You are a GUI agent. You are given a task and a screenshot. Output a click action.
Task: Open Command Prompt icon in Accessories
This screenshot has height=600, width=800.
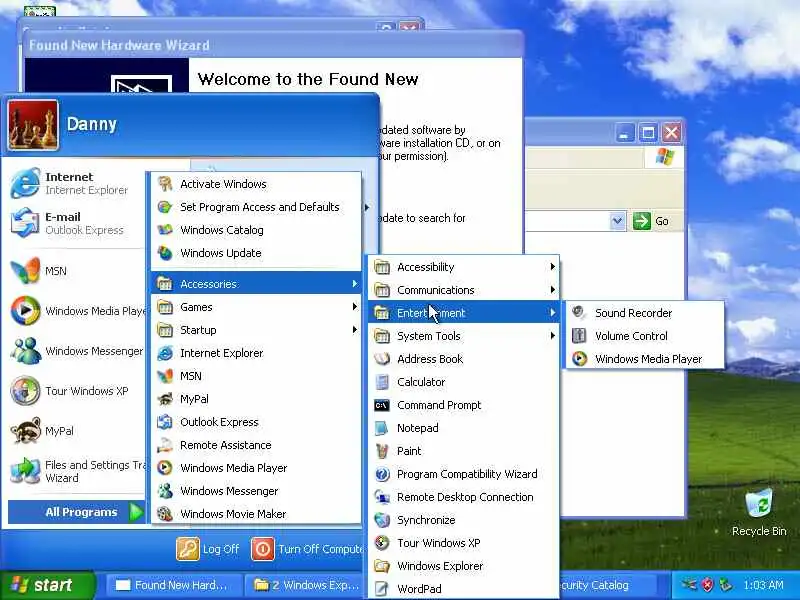pyautogui.click(x=382, y=405)
